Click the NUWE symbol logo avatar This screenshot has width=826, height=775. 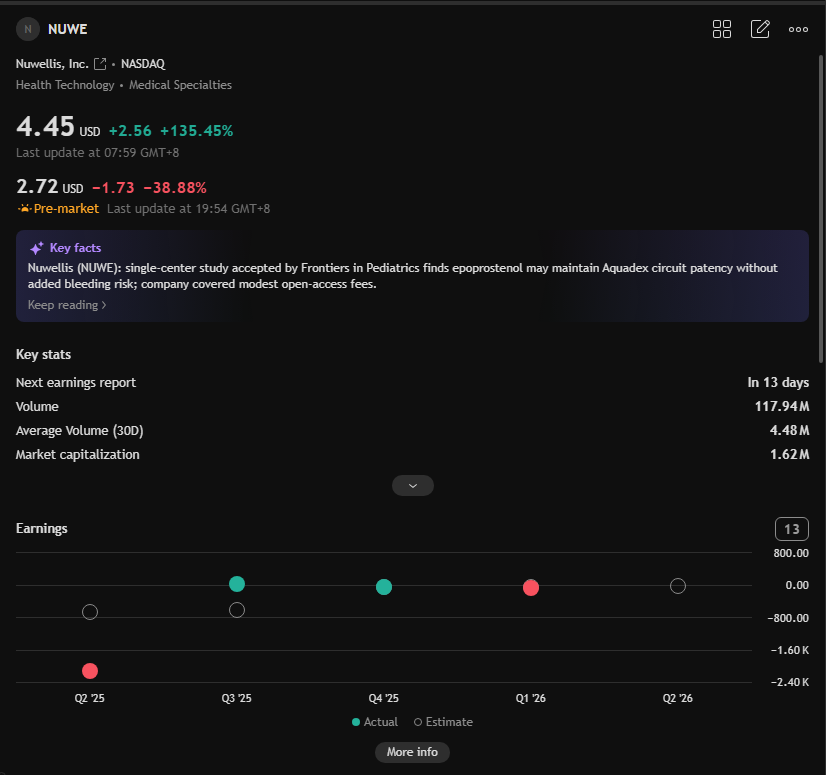(x=28, y=29)
